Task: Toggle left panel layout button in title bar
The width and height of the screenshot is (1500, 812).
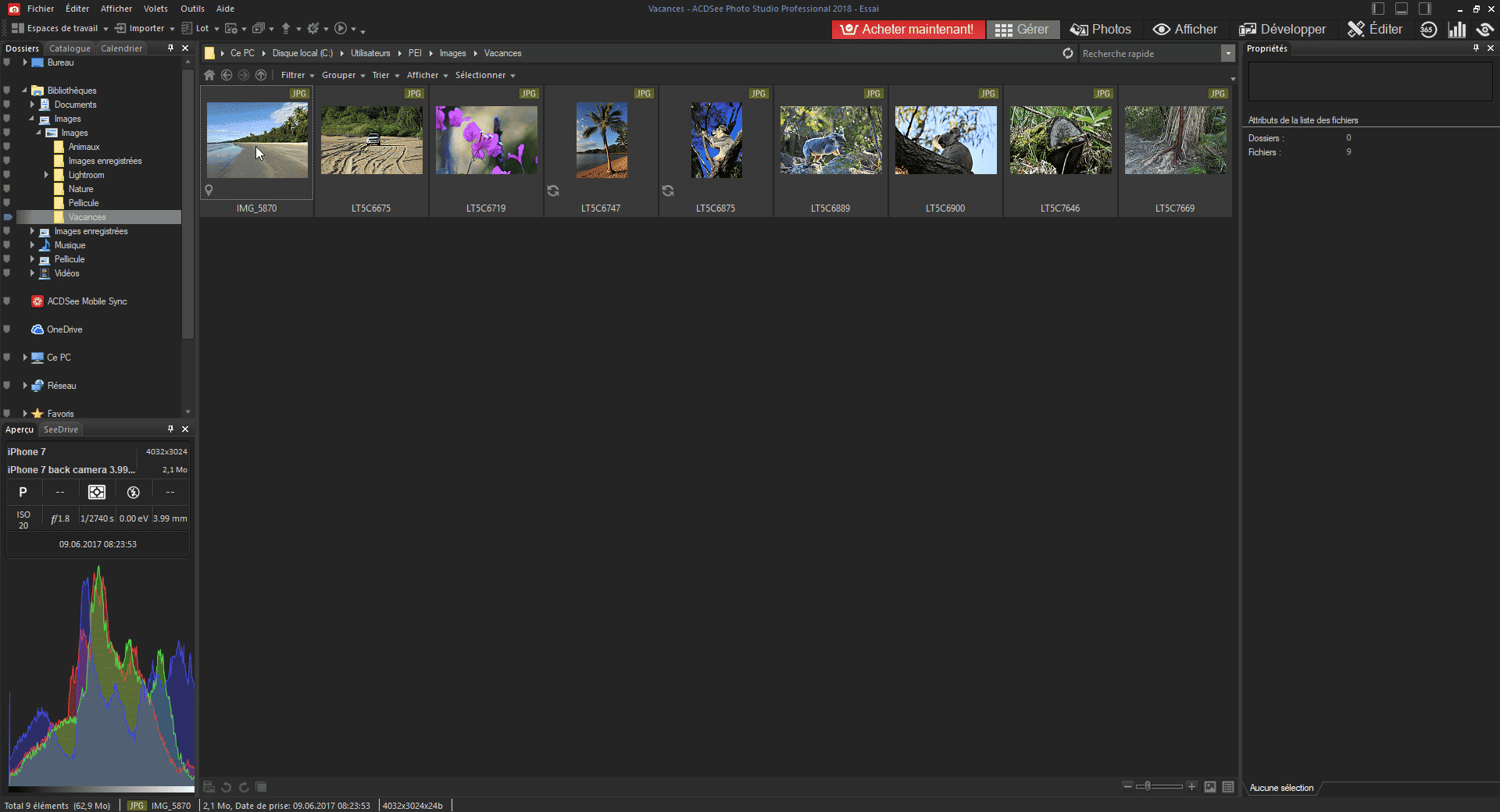Action: click(1378, 9)
